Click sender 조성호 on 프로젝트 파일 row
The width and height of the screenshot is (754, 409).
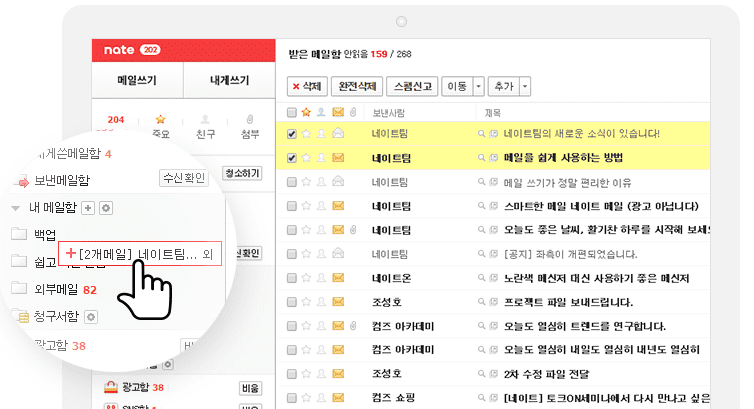point(387,302)
